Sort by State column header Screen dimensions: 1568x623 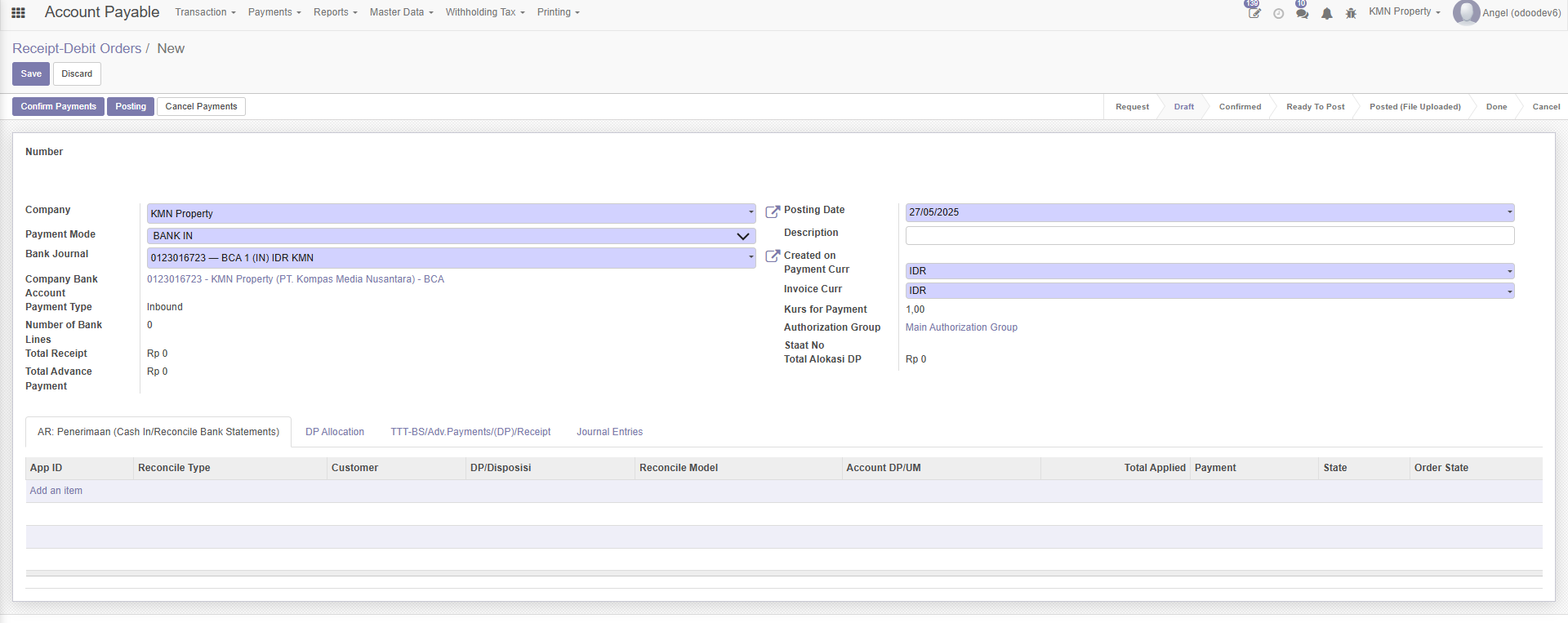point(1365,468)
